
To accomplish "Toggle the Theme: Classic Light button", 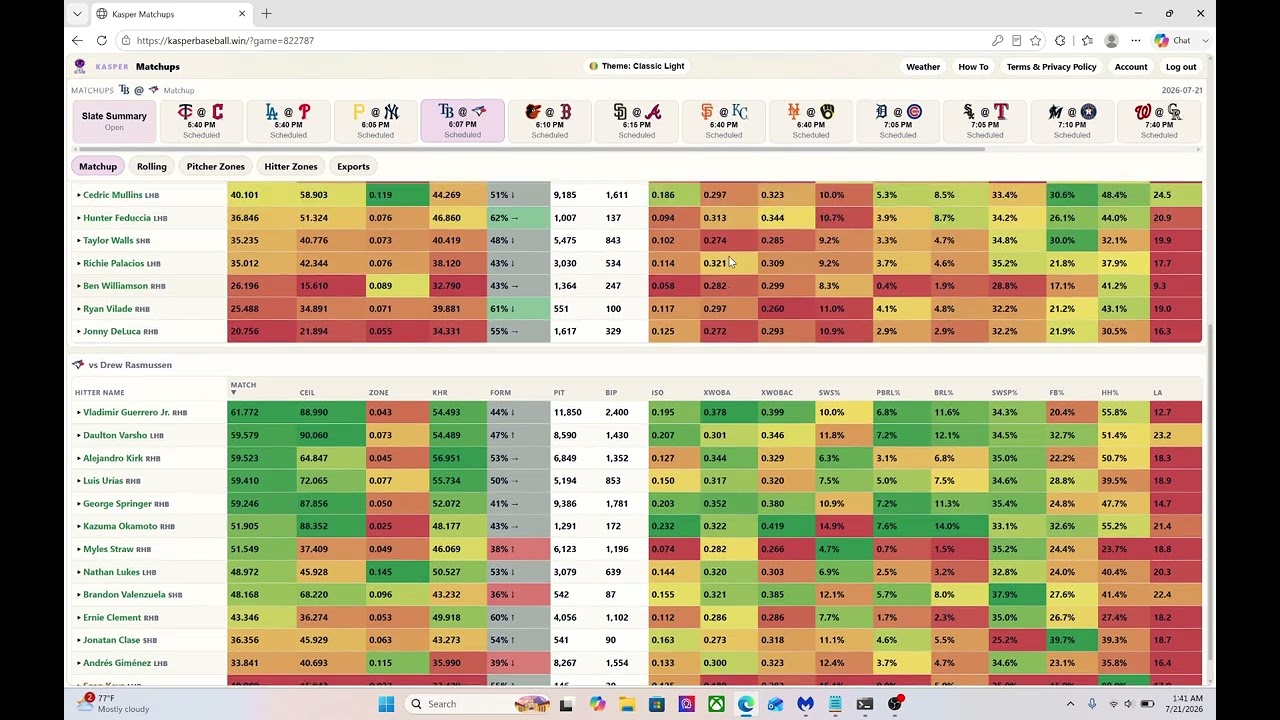I will [636, 66].
